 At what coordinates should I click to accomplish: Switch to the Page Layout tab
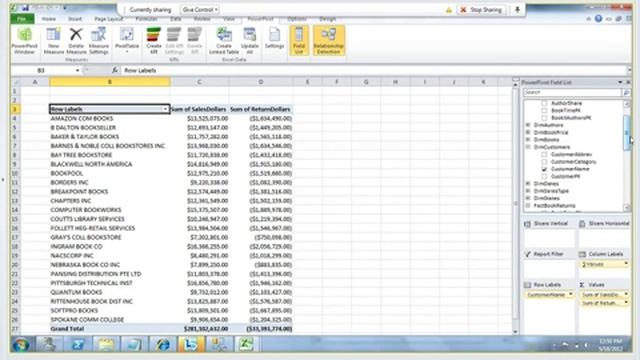click(x=109, y=19)
